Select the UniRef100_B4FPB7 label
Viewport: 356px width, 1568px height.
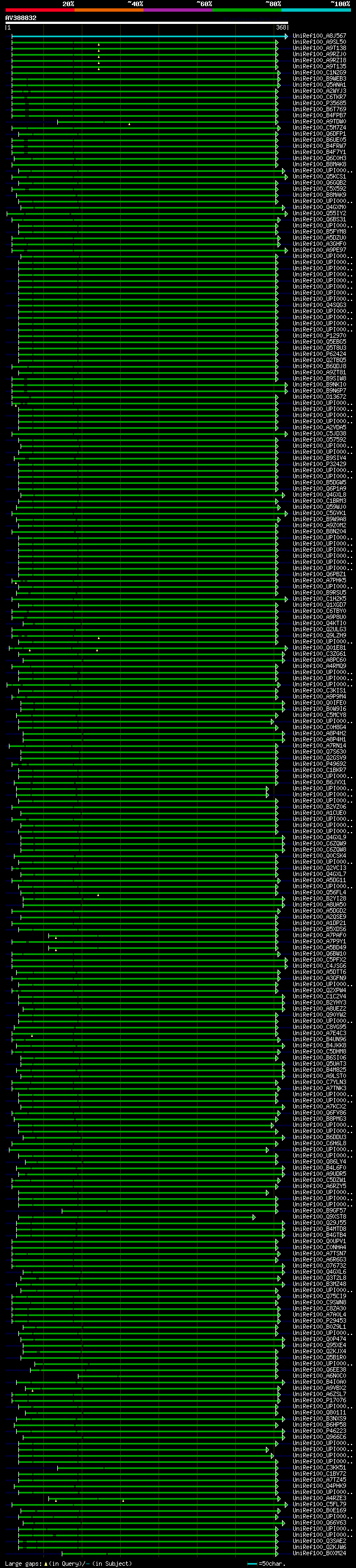(319, 116)
